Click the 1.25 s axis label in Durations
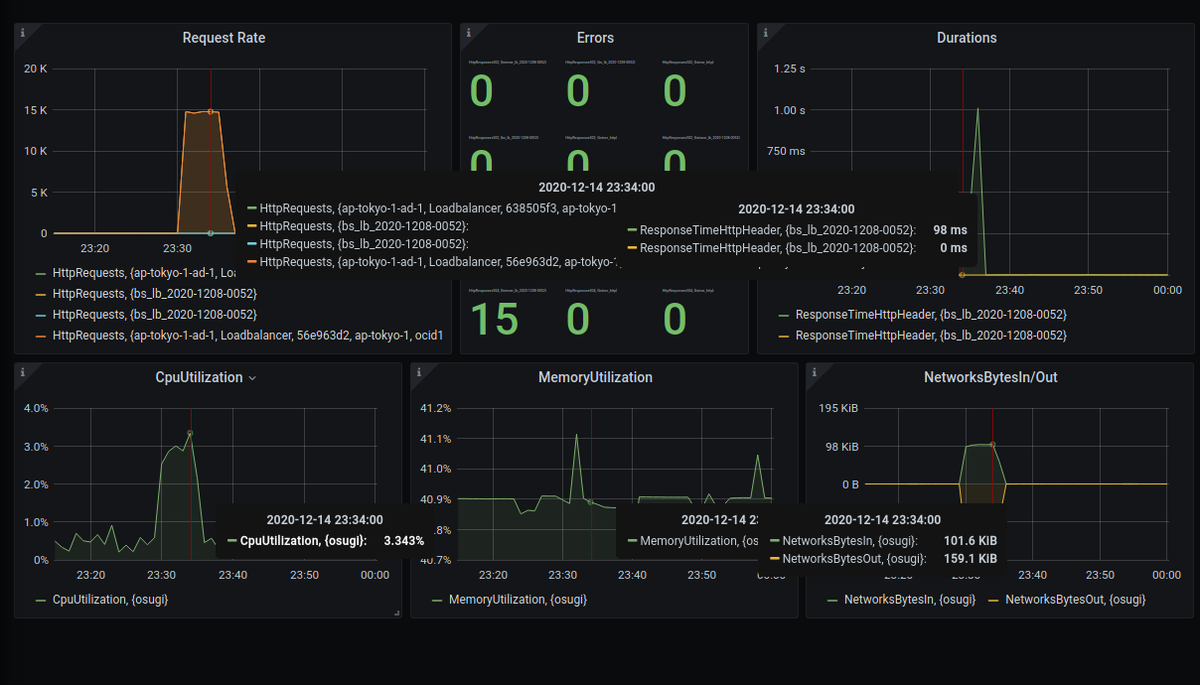Image resolution: width=1200 pixels, height=685 pixels. 790,69
